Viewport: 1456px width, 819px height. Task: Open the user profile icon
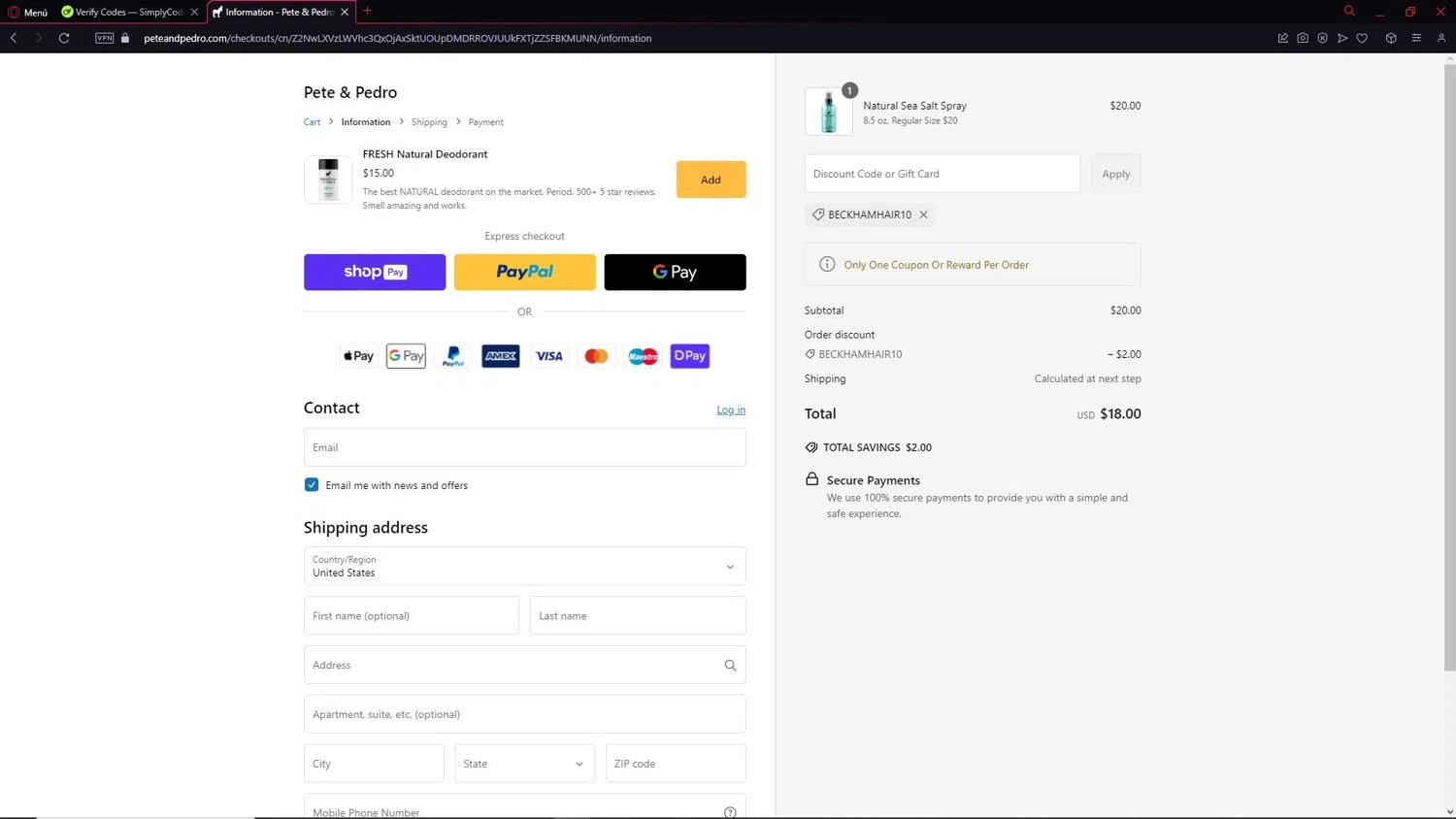tap(1441, 38)
